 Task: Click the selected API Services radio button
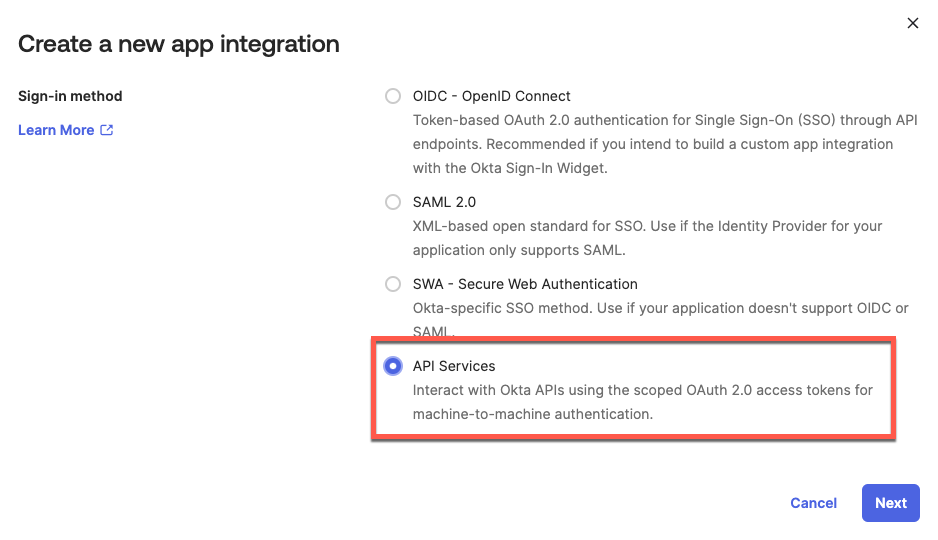[x=393, y=366]
